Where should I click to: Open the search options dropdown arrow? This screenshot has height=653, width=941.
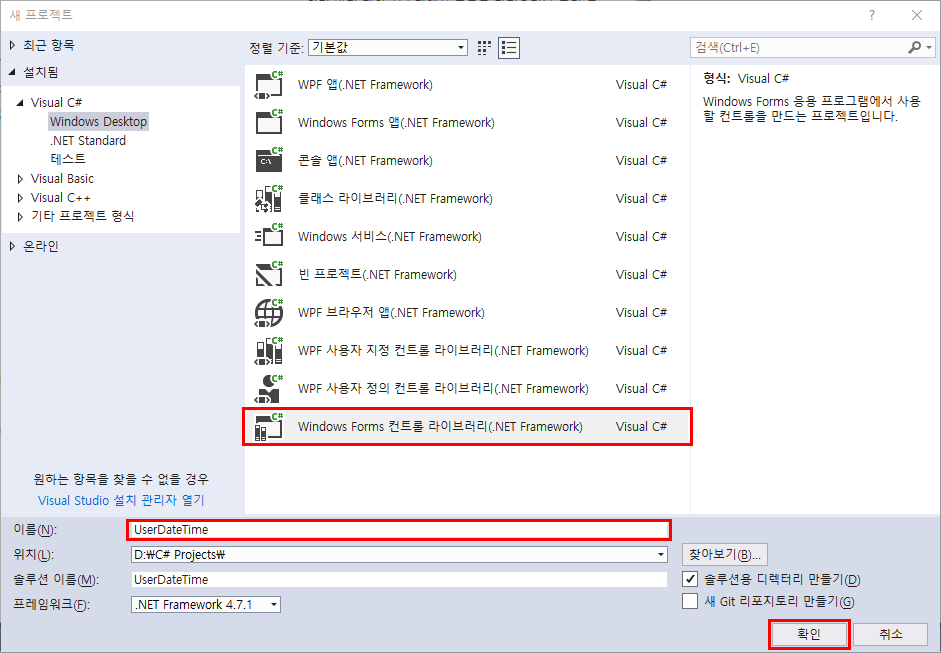pyautogui.click(x=929, y=47)
